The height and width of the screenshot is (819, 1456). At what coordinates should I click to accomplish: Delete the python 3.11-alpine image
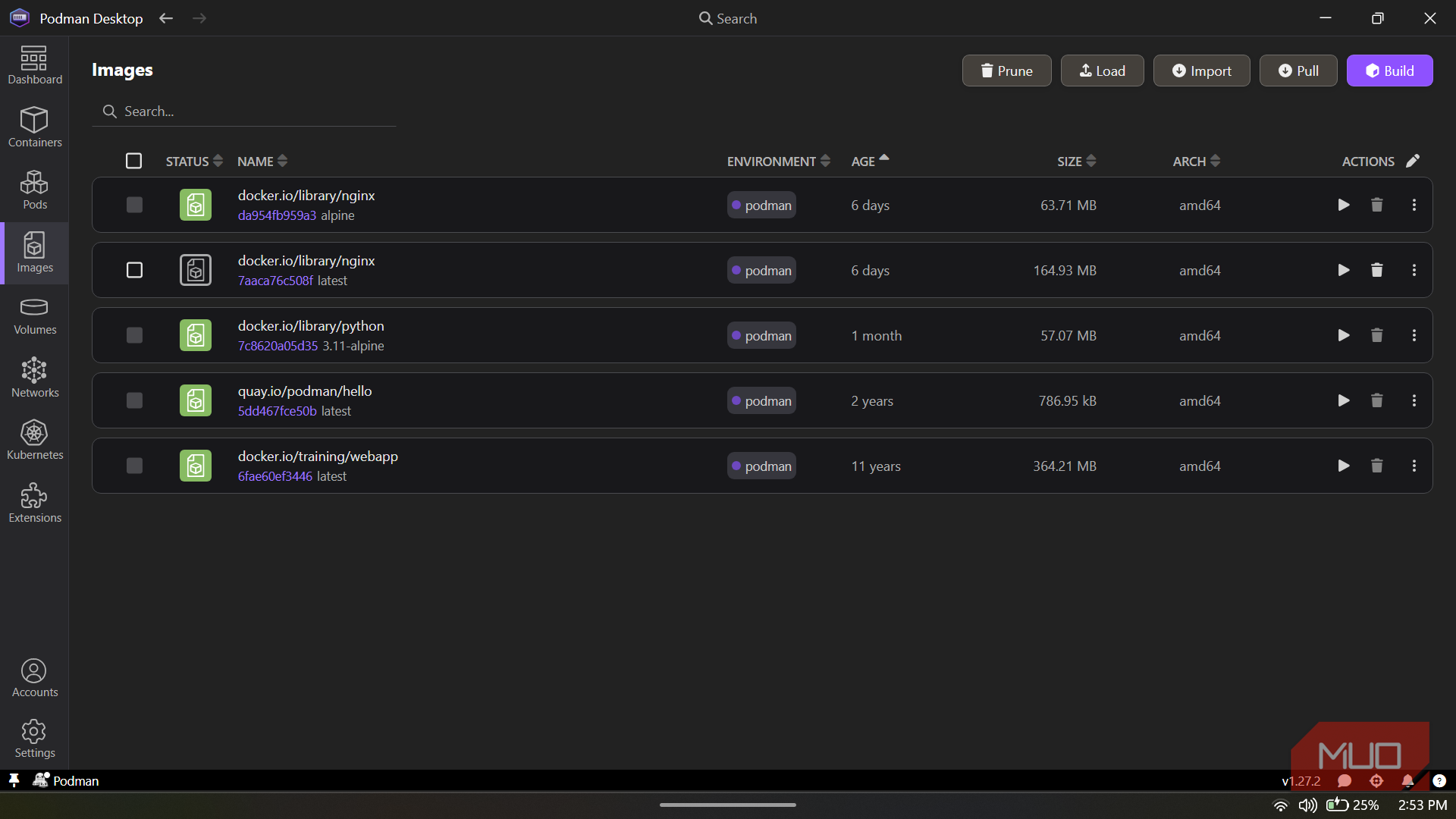point(1377,335)
